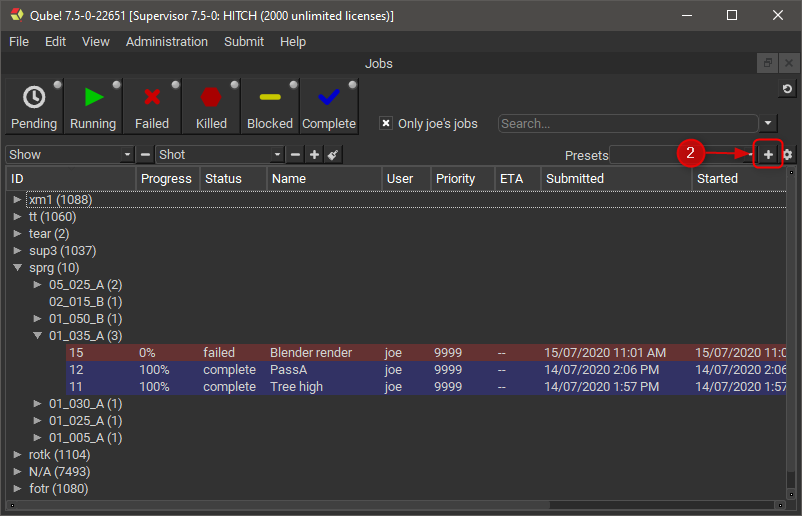Open the Administration menu
Image resolution: width=802 pixels, height=516 pixels.
point(167,42)
